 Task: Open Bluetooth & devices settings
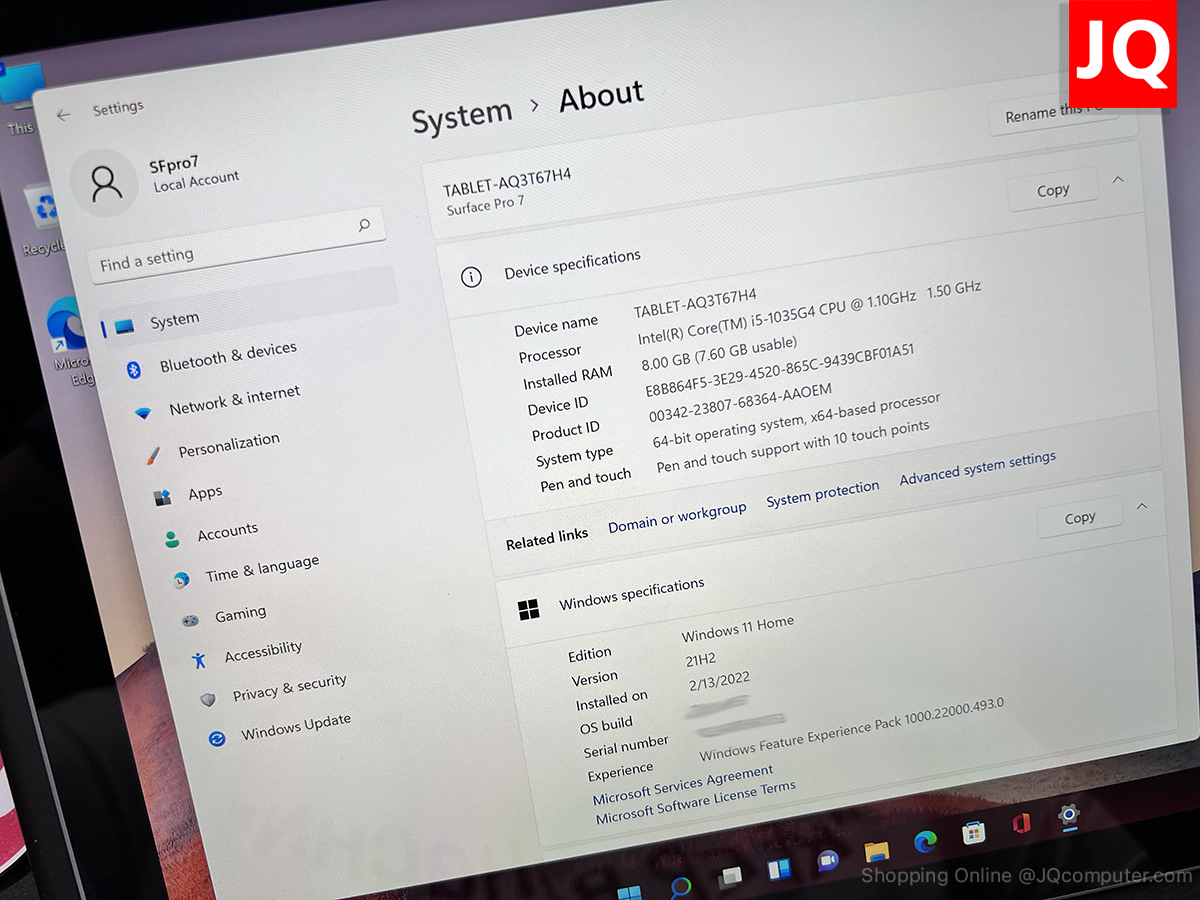228,356
